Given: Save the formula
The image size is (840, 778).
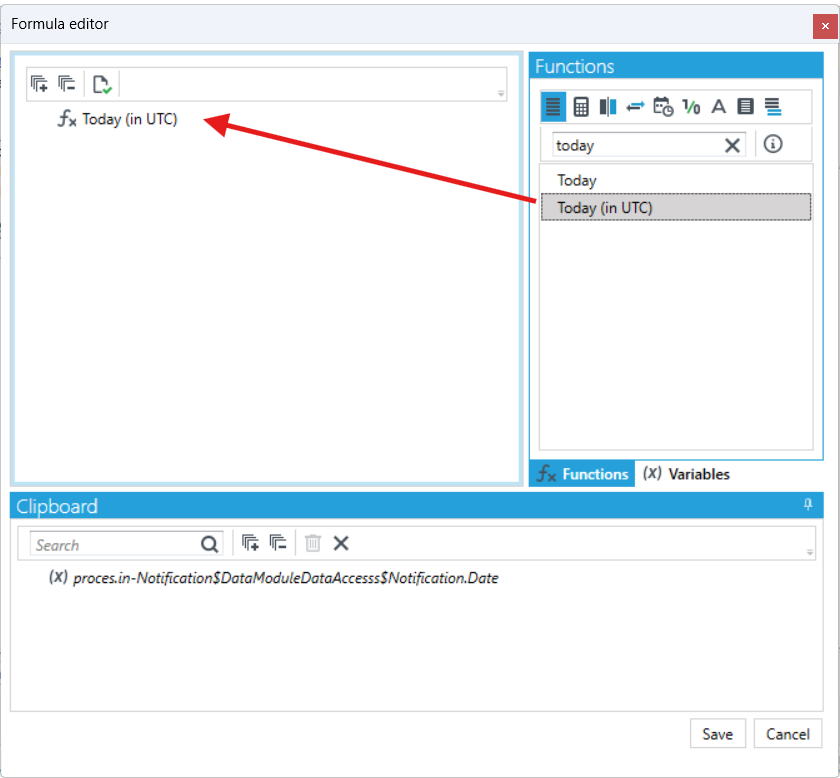Looking at the screenshot, I should tap(718, 734).
